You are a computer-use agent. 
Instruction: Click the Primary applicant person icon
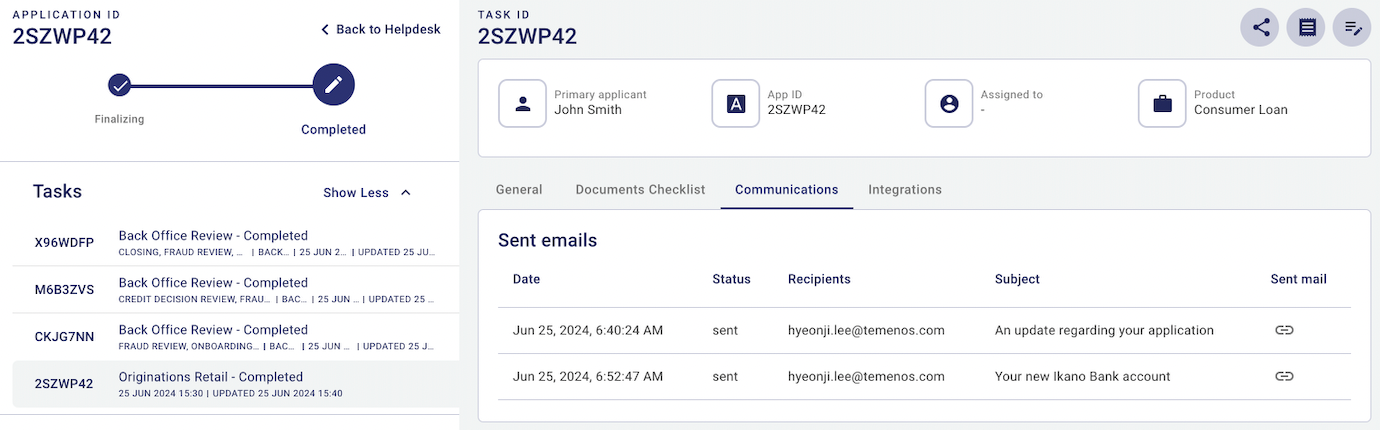click(522, 103)
